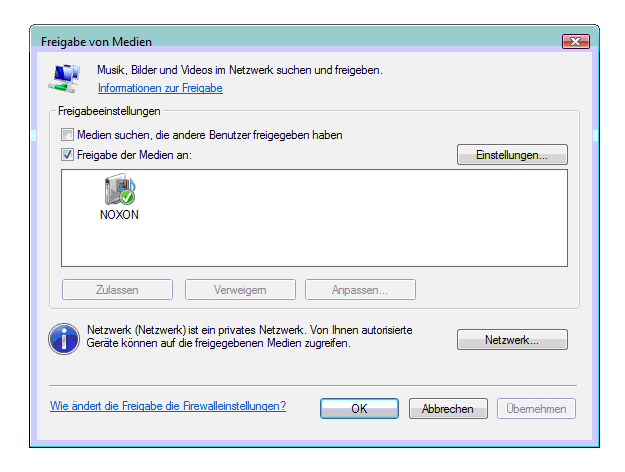625x472 pixels.
Task: Cancel using the Abbrechen button
Action: (447, 409)
